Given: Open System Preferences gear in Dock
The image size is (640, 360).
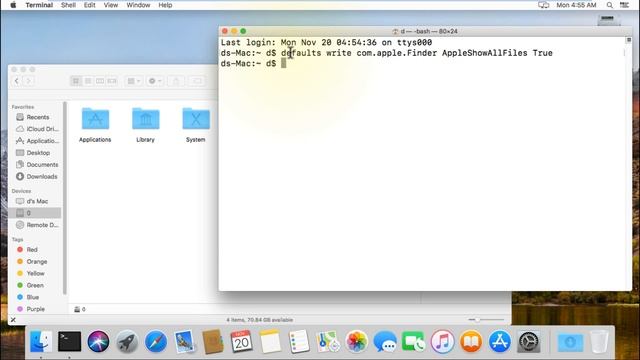Looking at the screenshot, I should click(529, 341).
